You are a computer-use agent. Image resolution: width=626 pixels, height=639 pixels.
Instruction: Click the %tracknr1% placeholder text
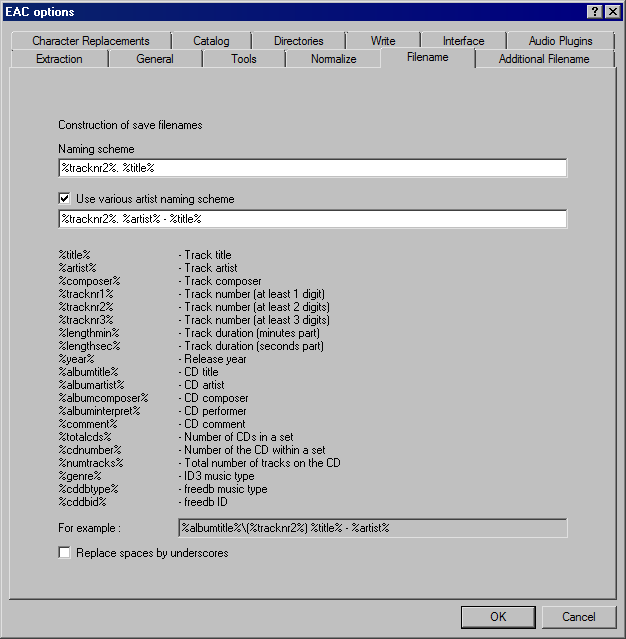pos(86,294)
